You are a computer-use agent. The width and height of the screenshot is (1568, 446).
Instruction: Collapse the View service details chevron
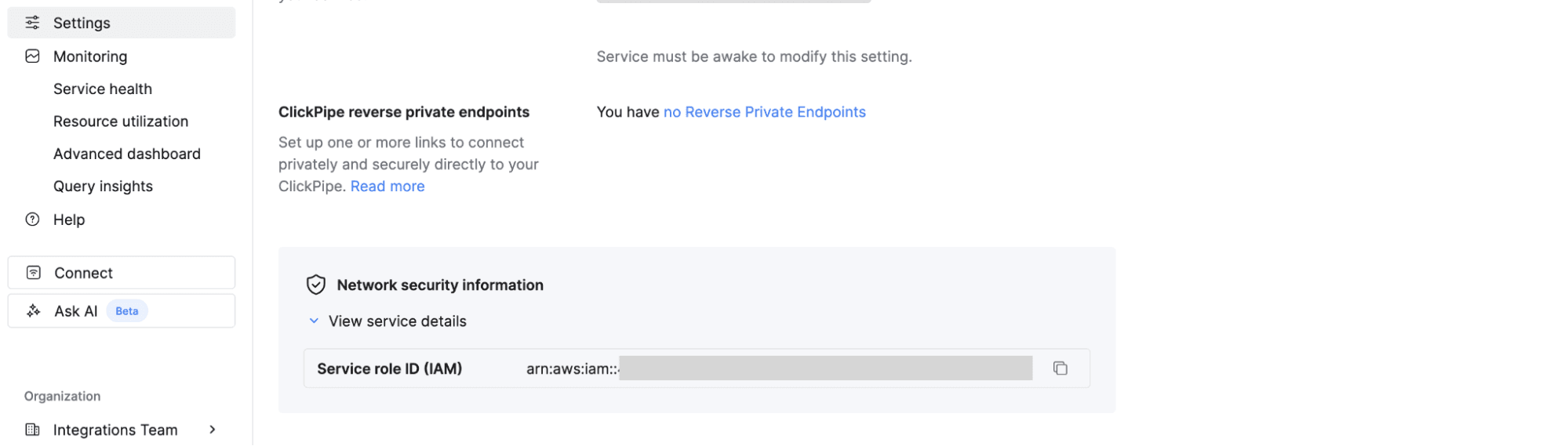[314, 321]
